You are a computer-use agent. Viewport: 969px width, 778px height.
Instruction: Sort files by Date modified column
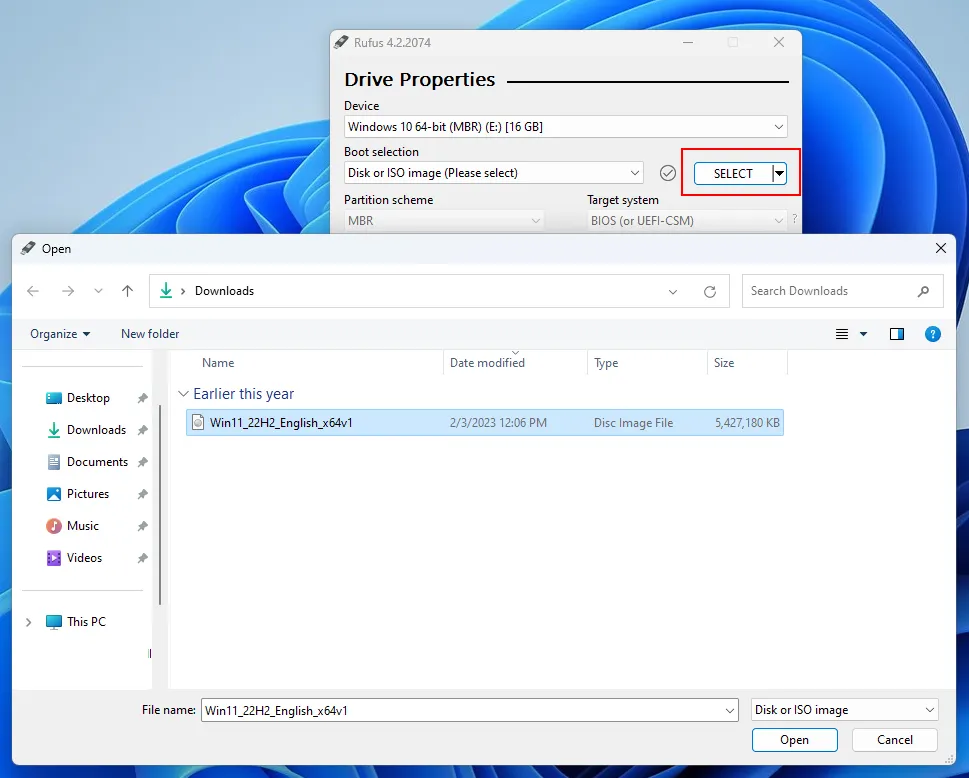pos(487,363)
